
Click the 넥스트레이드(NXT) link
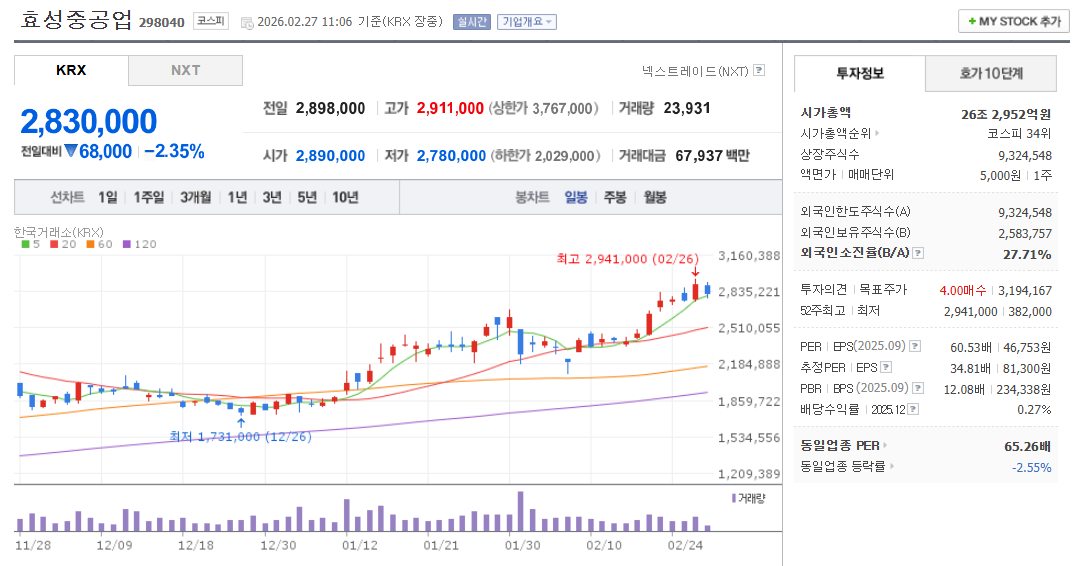[695, 71]
